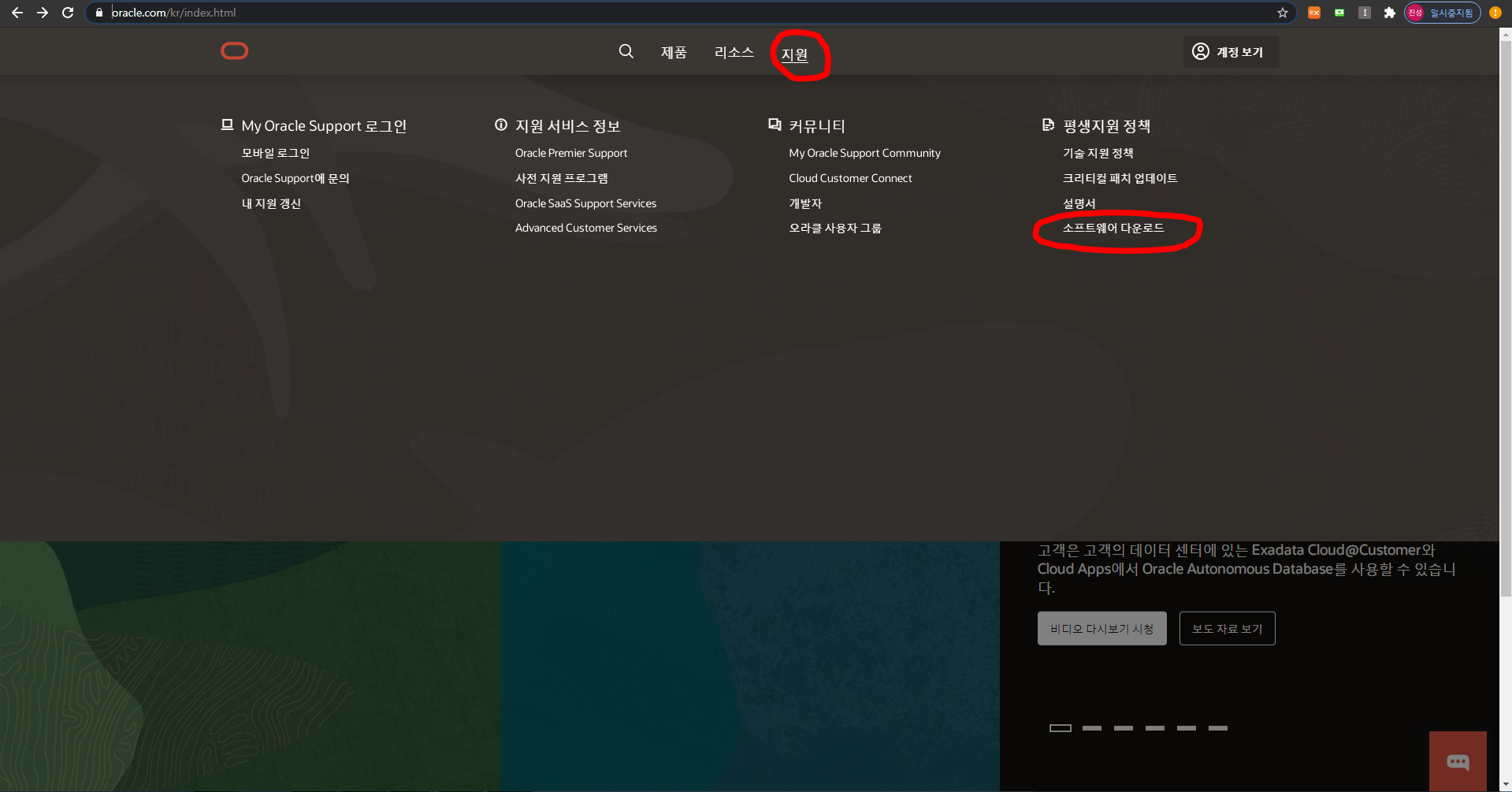Click 보도 자료 보기 button
The width and height of the screenshot is (1512, 792).
coord(1227,628)
